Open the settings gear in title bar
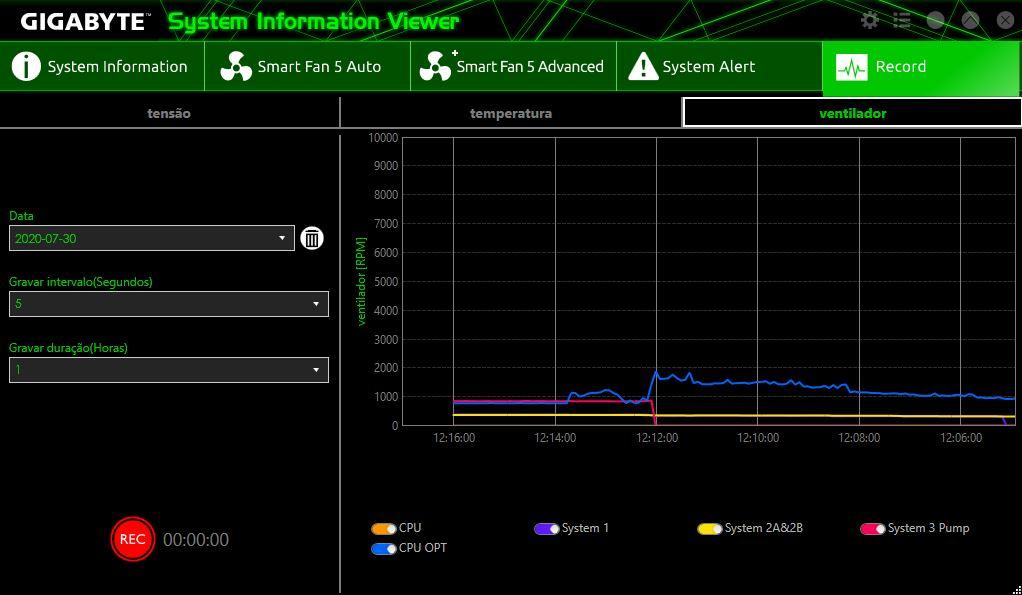Image resolution: width=1022 pixels, height=595 pixels. (x=869, y=20)
